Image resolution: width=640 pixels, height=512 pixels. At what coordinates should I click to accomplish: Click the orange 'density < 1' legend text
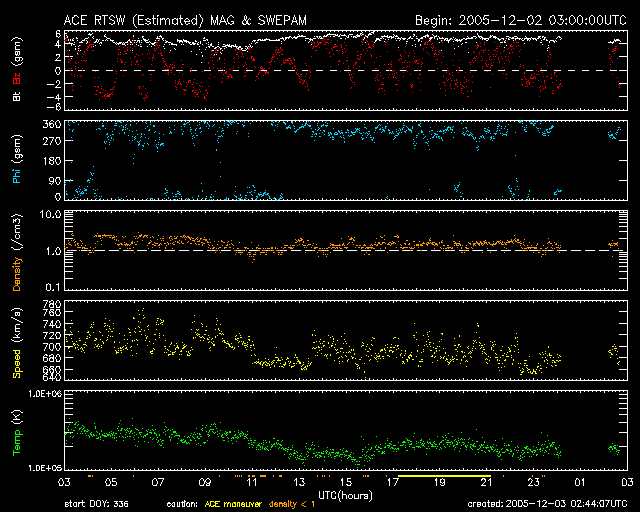[x=292, y=504]
